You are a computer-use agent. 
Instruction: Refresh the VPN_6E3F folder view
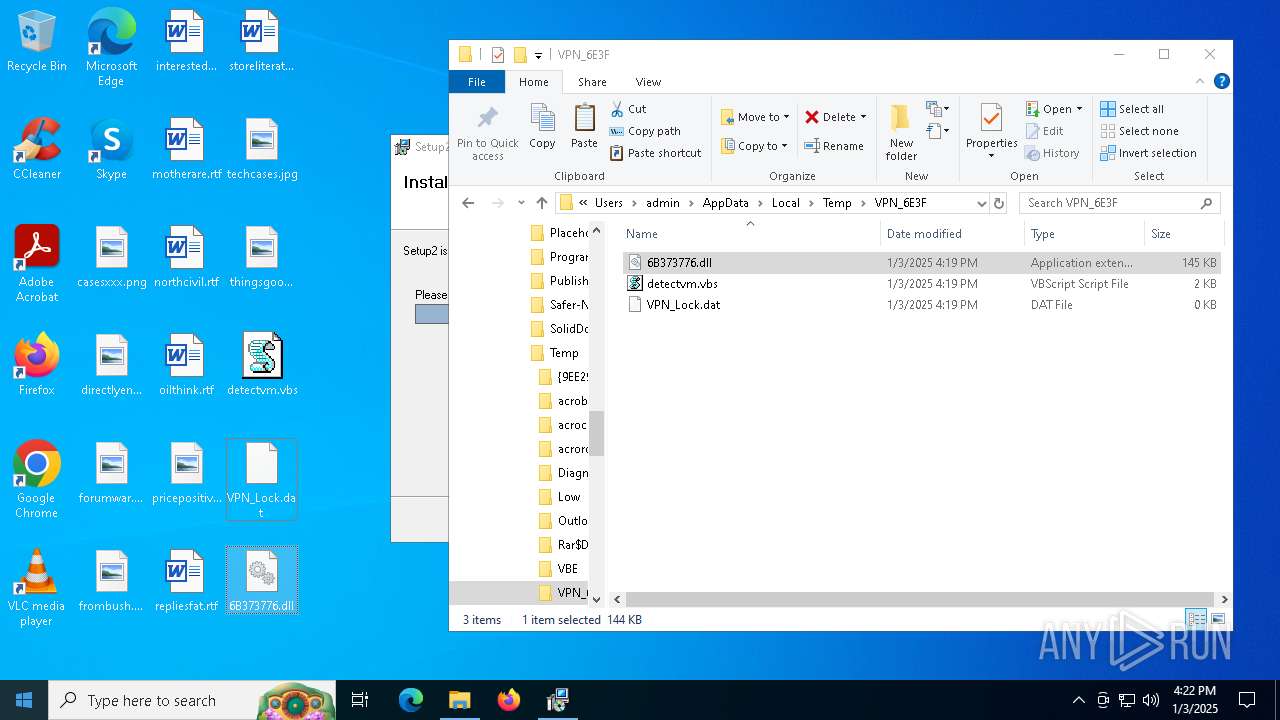998,203
